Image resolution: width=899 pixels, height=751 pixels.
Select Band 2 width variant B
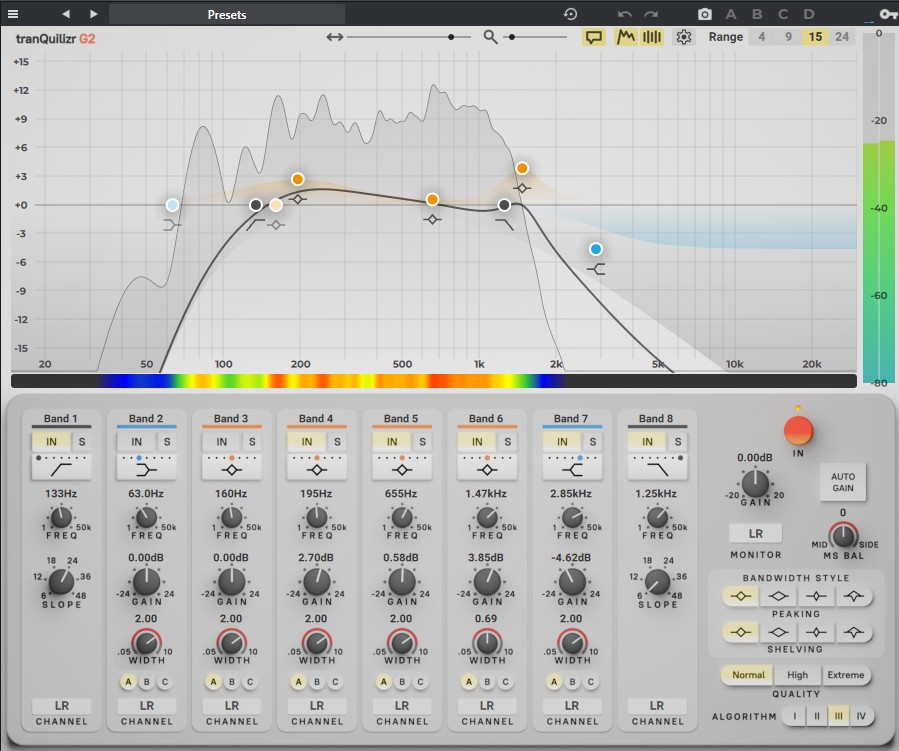click(x=147, y=682)
